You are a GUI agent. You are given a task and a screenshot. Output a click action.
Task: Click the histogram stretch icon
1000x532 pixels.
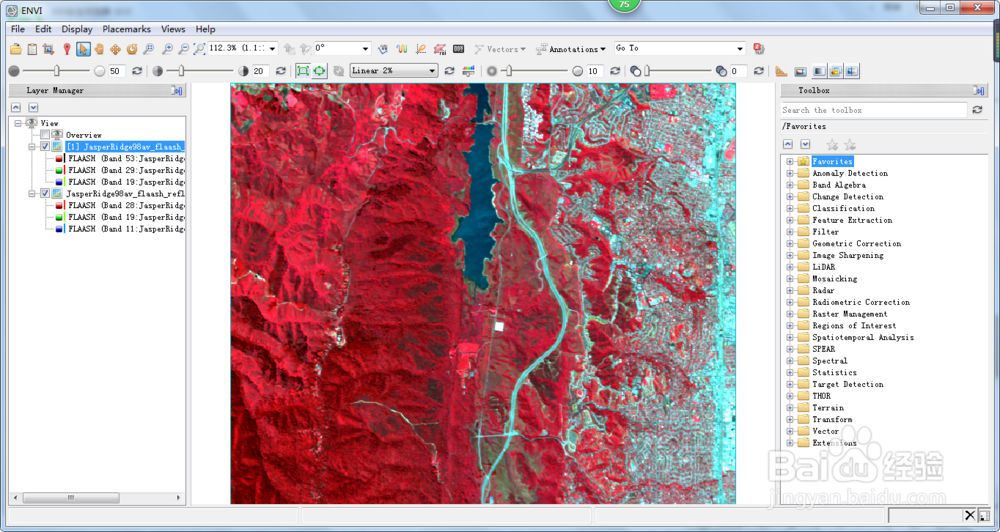click(x=469, y=71)
